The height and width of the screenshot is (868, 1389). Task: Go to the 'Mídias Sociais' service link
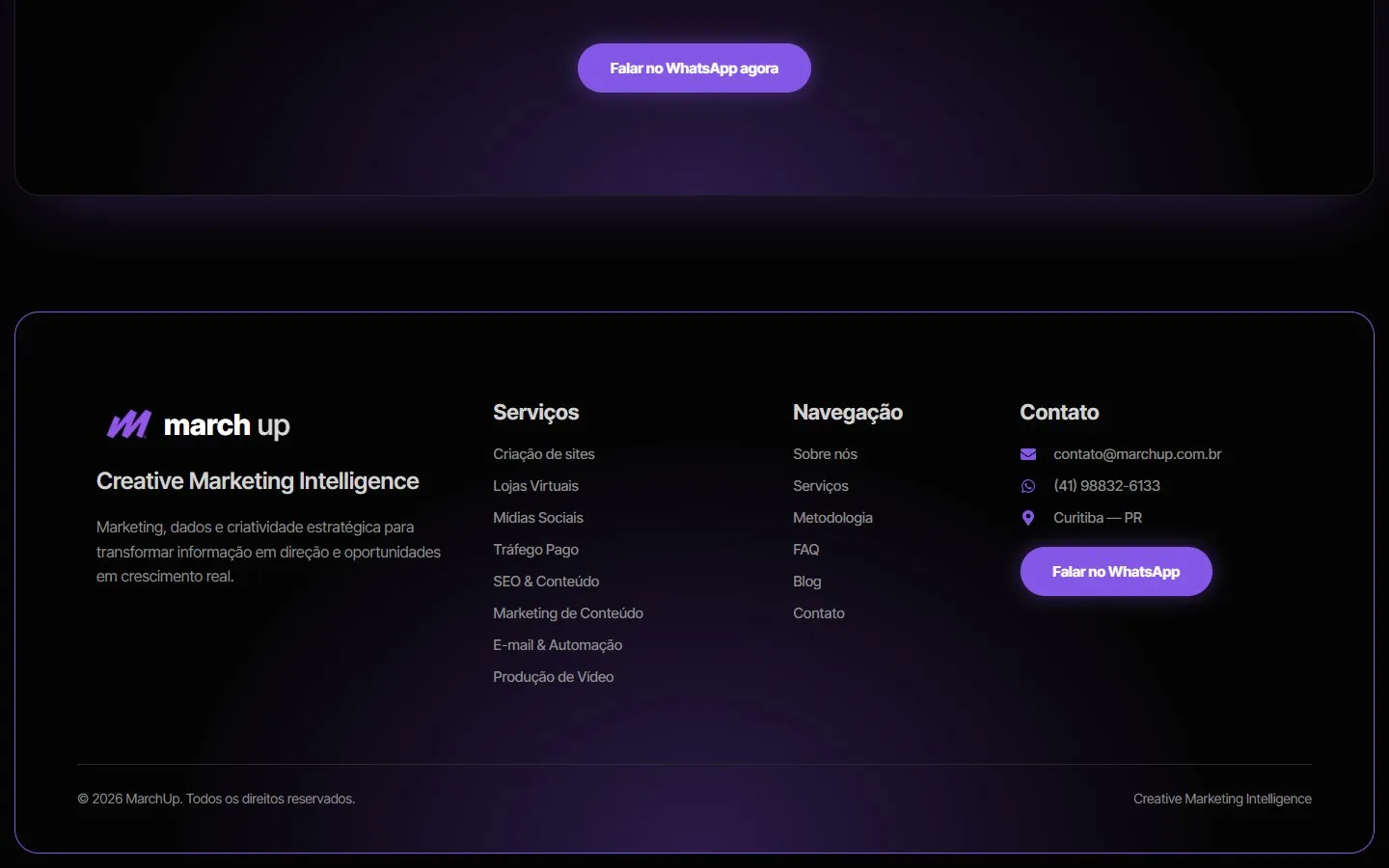538,518
